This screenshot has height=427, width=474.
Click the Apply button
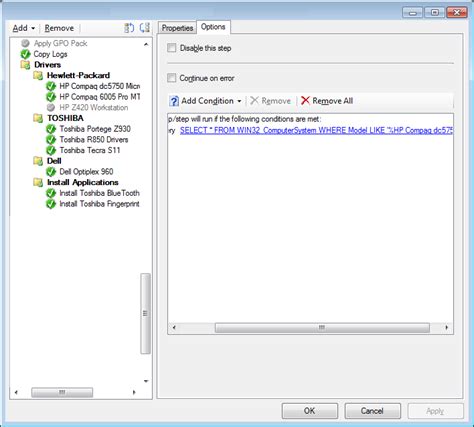click(x=435, y=411)
